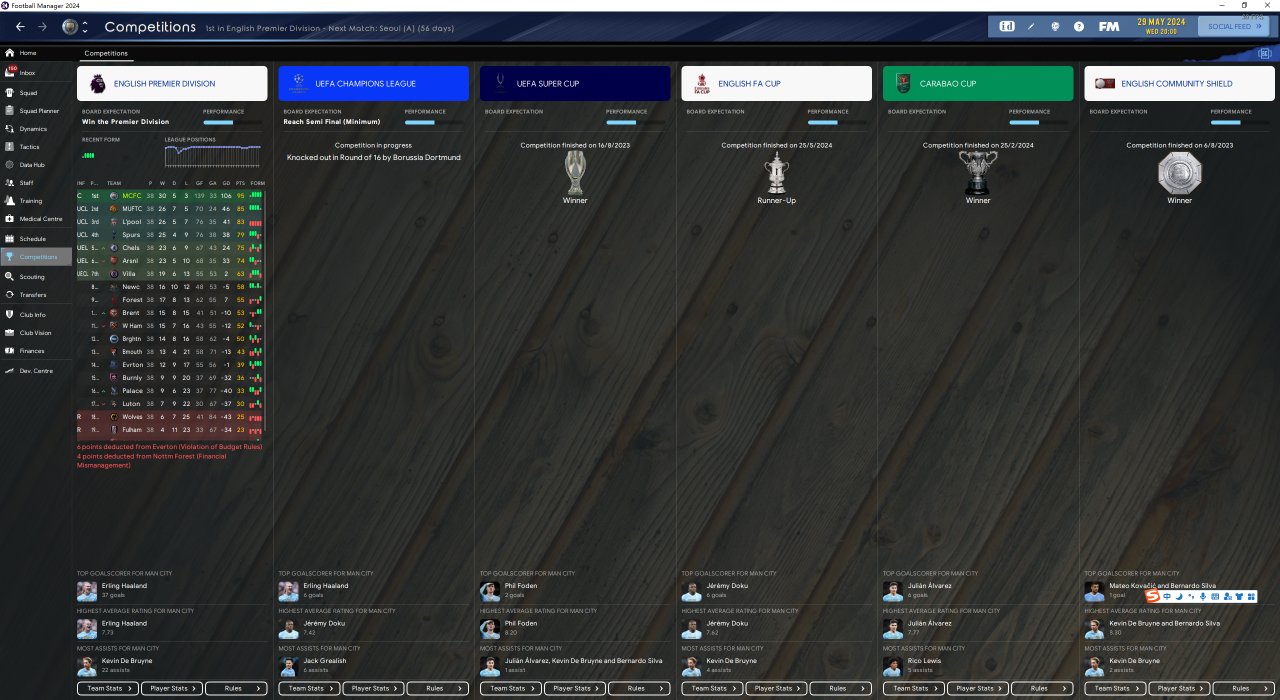This screenshot has width=1280, height=700.
Task: Click the Scouting sidebar icon
Action: point(10,277)
